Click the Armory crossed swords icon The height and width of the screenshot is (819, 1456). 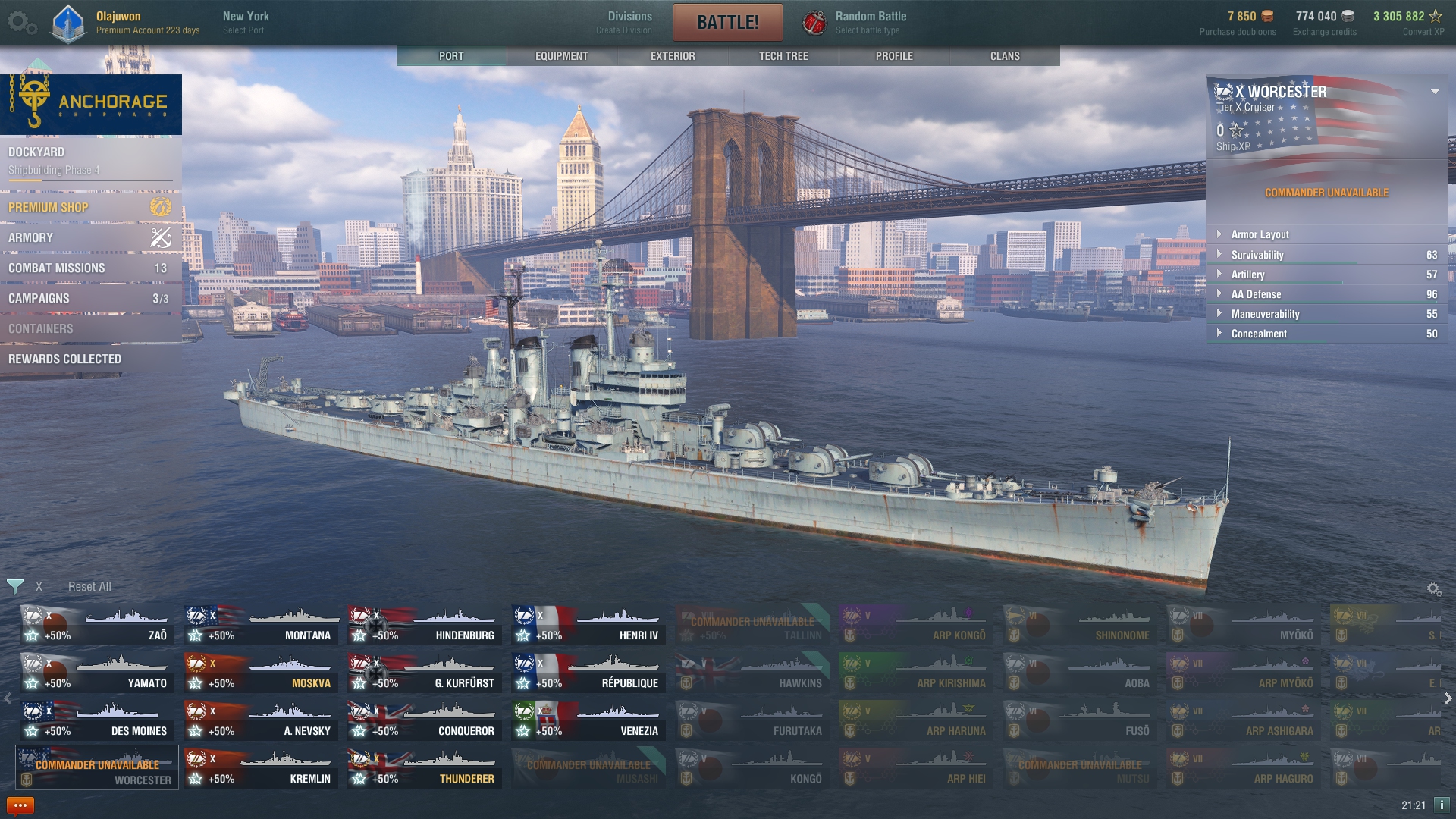[x=160, y=237]
